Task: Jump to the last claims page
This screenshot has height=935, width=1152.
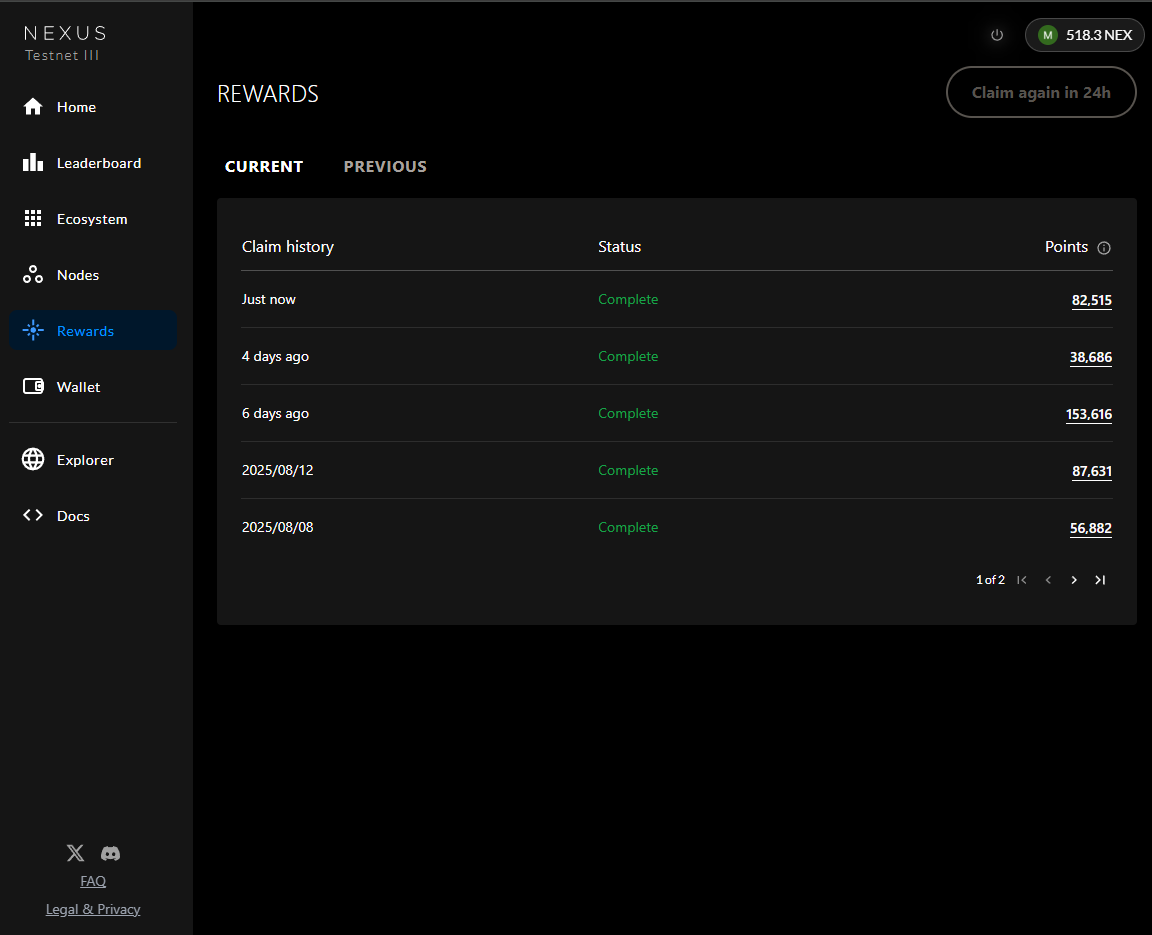Action: click(1100, 580)
